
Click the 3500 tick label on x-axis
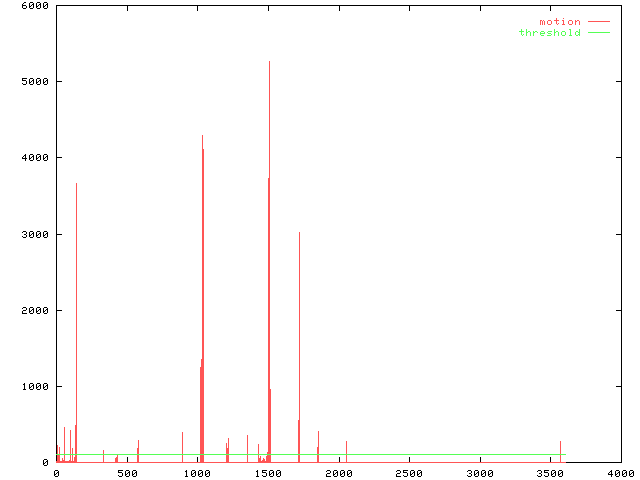pos(549,472)
